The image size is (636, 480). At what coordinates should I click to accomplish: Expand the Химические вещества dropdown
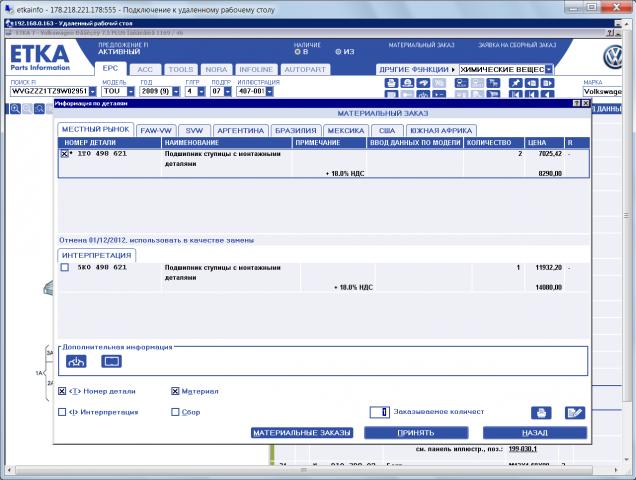pos(549,69)
